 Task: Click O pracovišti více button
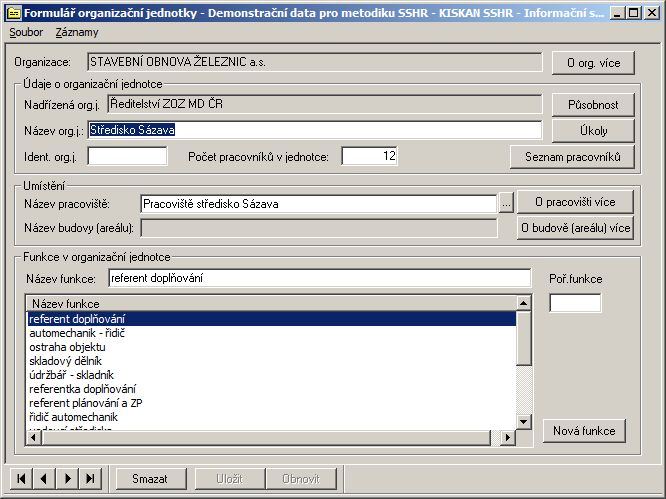pos(576,202)
